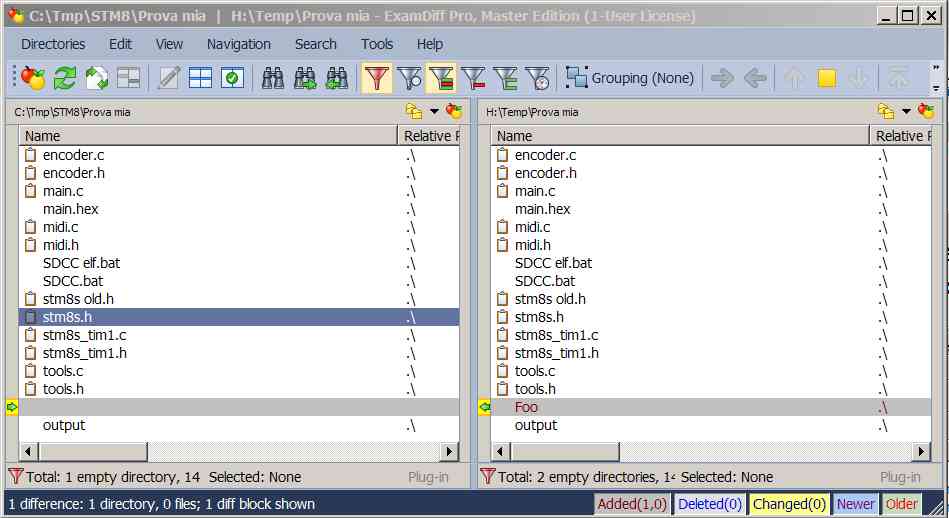Screen dimensions: 949x518
Task: Click the Relative column header in left pane
Action: coord(429,136)
